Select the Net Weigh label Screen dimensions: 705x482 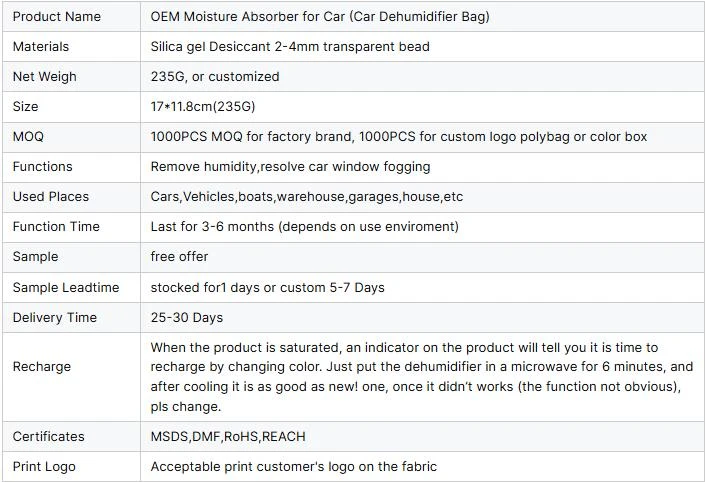(45, 77)
